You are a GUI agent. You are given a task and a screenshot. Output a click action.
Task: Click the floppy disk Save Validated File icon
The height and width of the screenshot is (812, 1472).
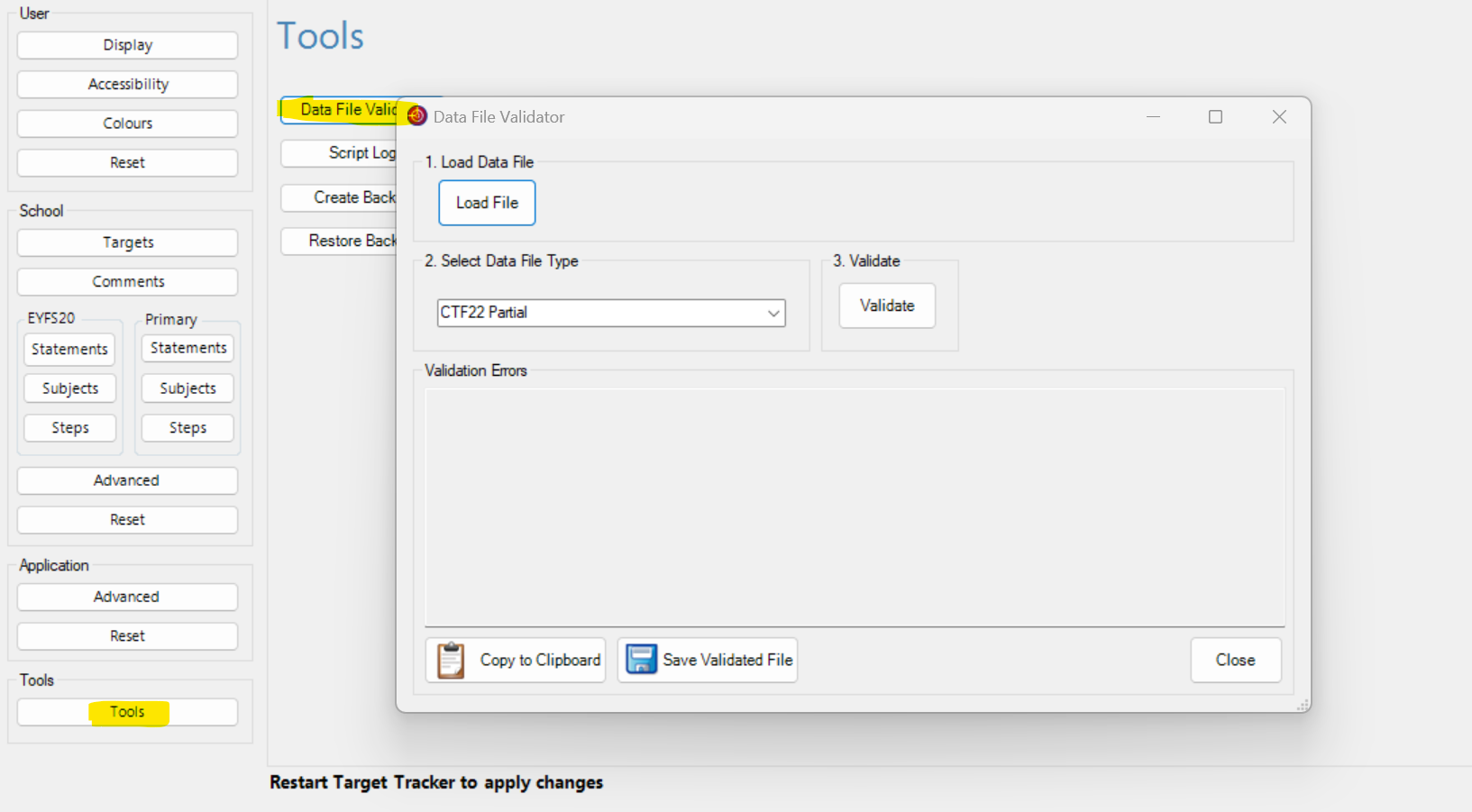point(641,660)
